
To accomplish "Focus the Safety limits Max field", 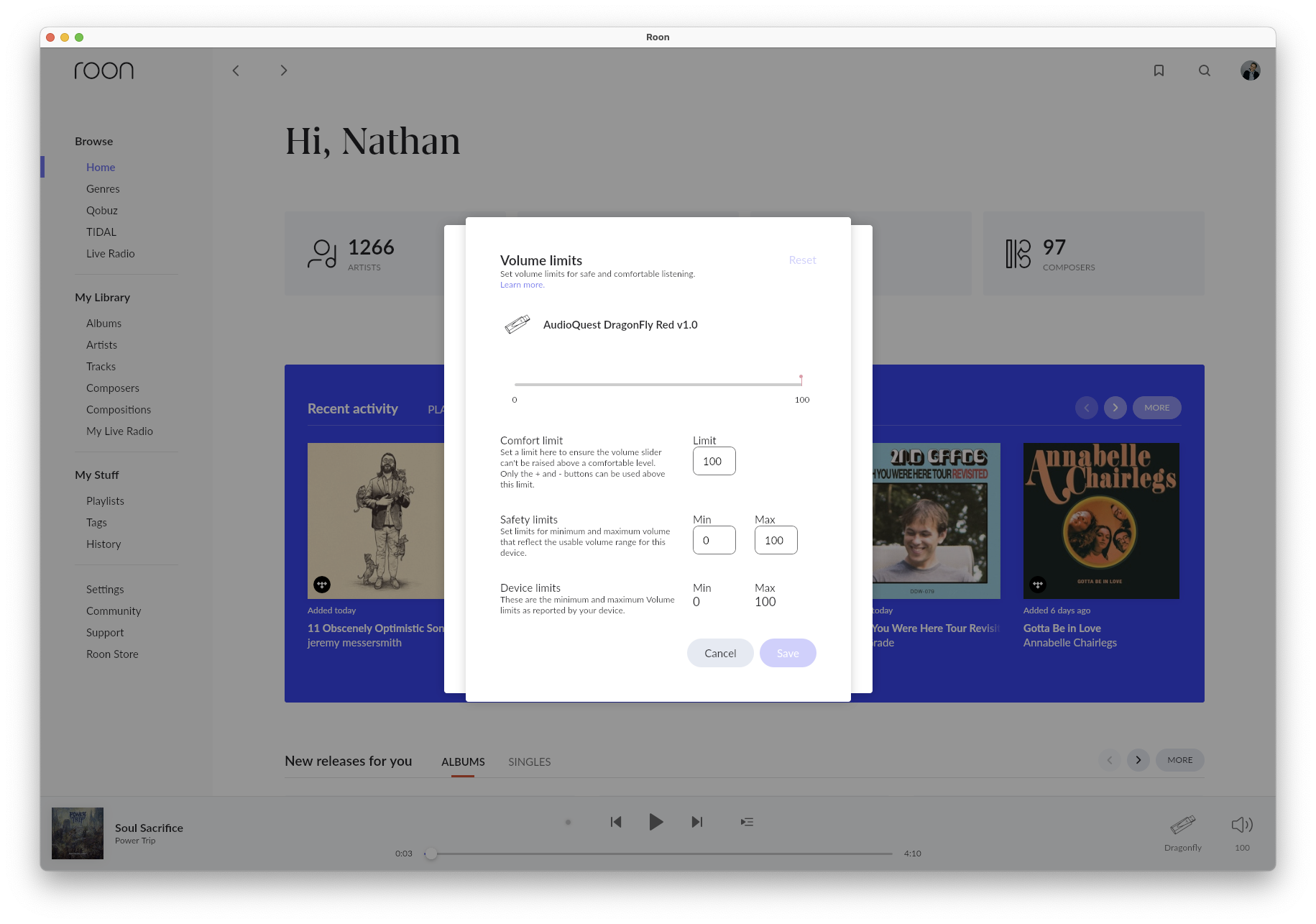I will click(776, 540).
